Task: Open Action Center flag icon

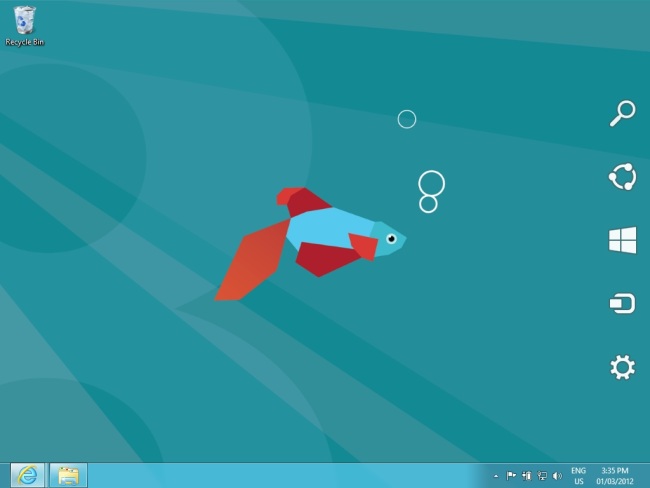Action: (511, 476)
